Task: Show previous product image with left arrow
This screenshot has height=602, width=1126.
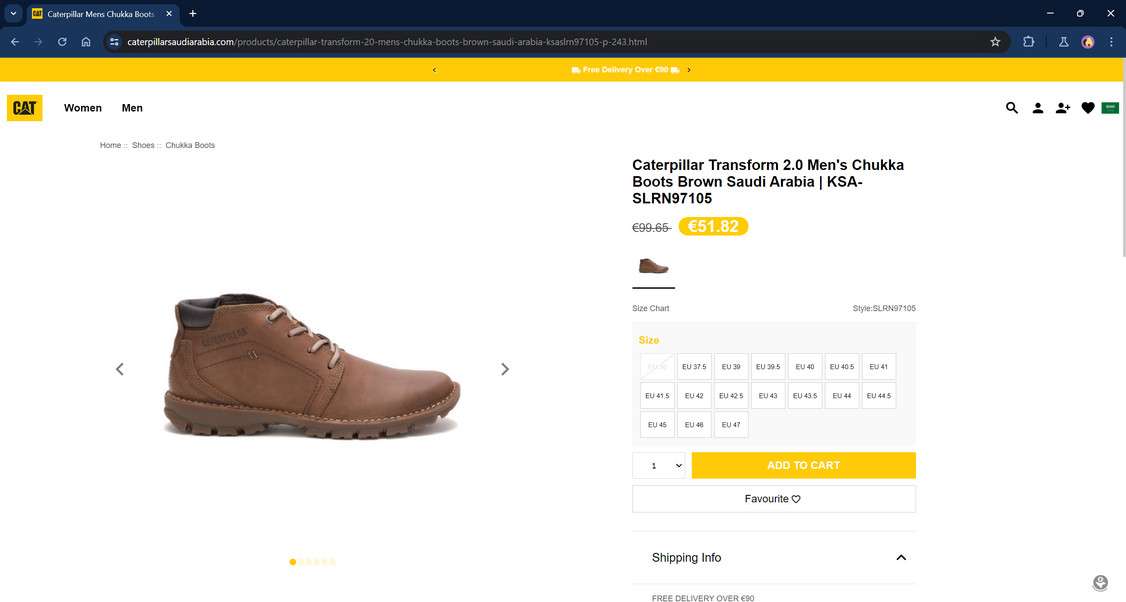Action: 120,369
